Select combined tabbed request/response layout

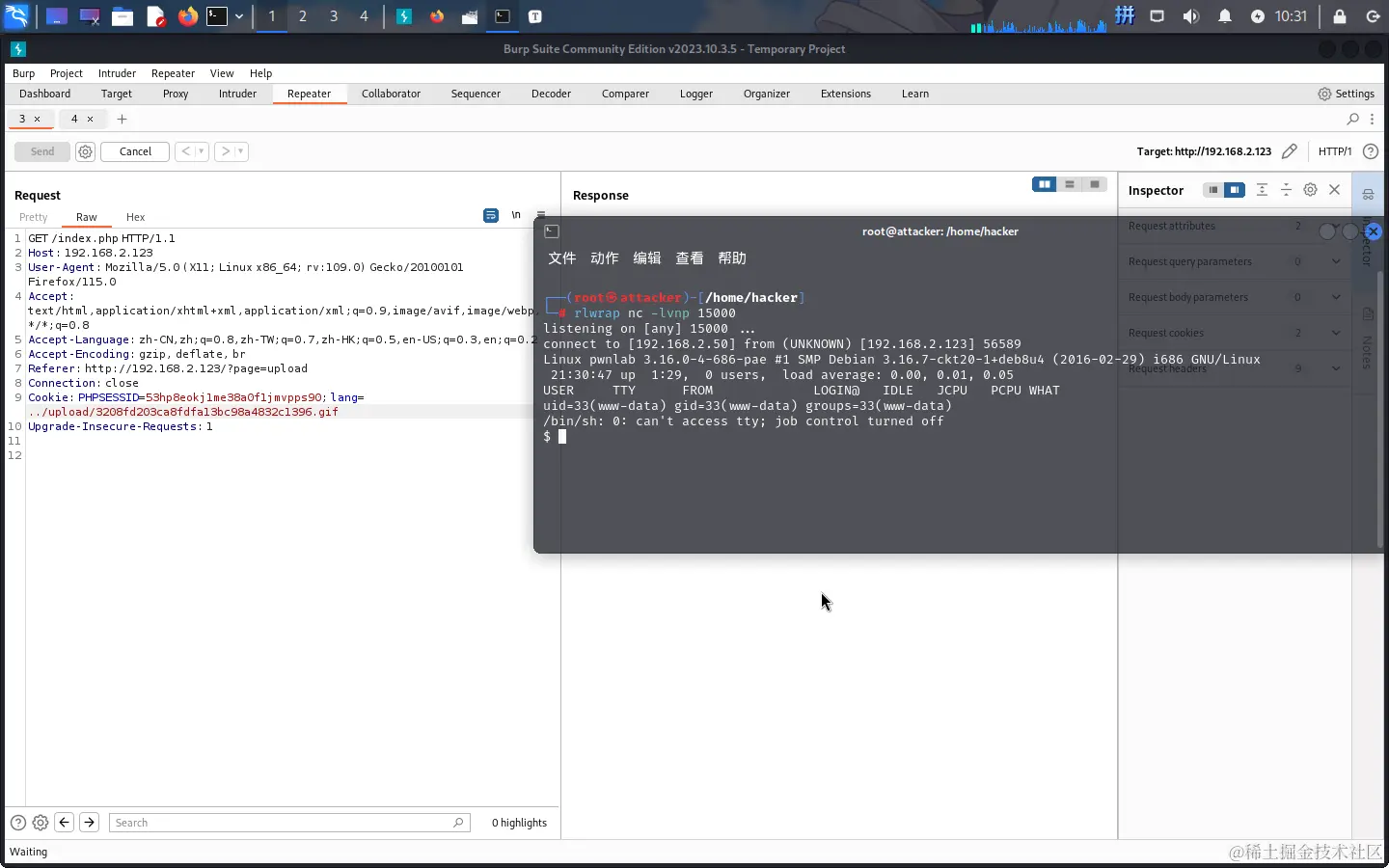(x=1095, y=184)
